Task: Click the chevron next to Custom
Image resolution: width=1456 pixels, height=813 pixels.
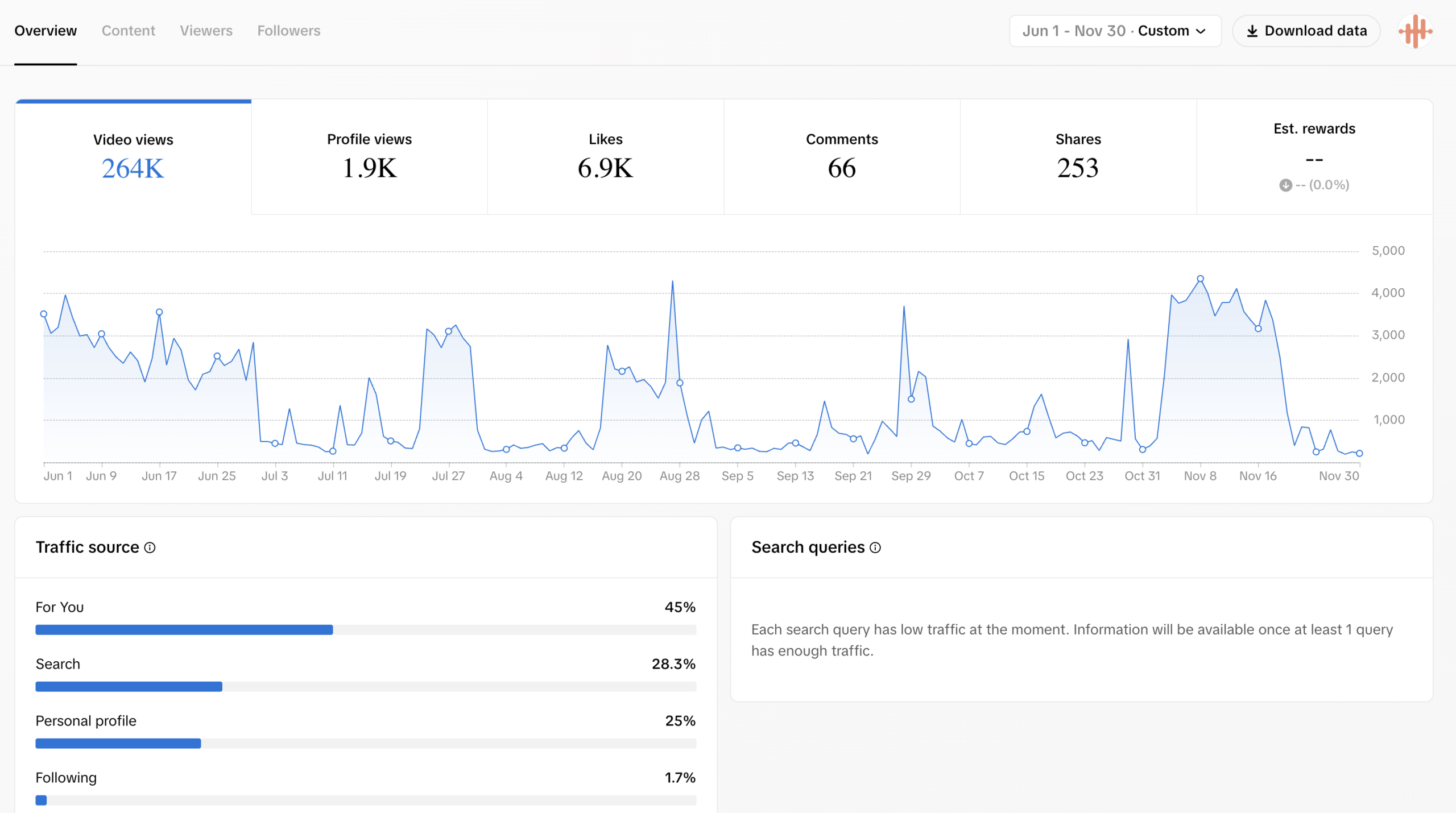Action: [x=1201, y=31]
